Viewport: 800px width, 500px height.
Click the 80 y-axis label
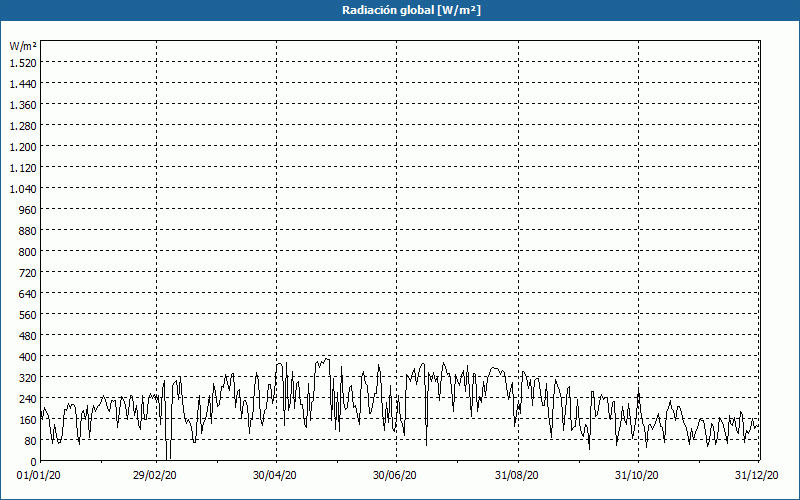[x=31, y=441]
